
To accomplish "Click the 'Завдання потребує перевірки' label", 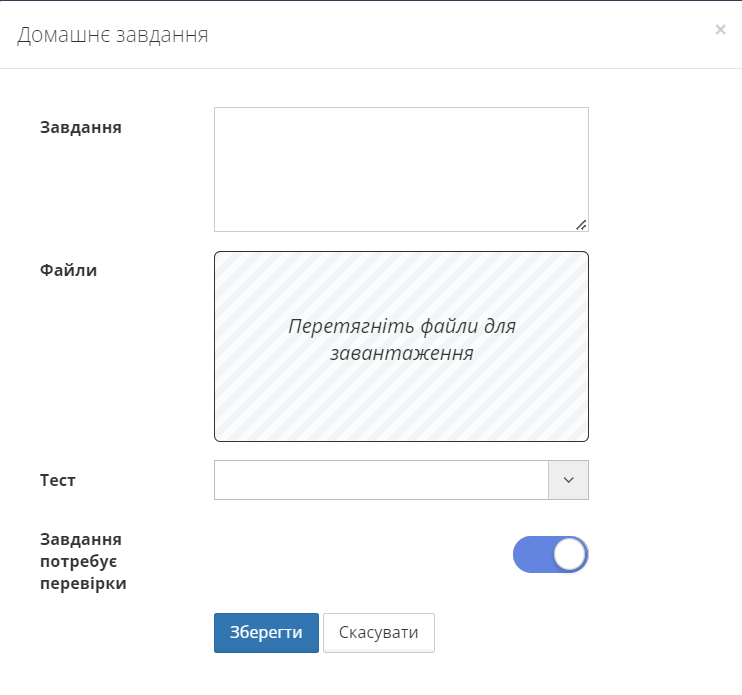I will point(84,561).
